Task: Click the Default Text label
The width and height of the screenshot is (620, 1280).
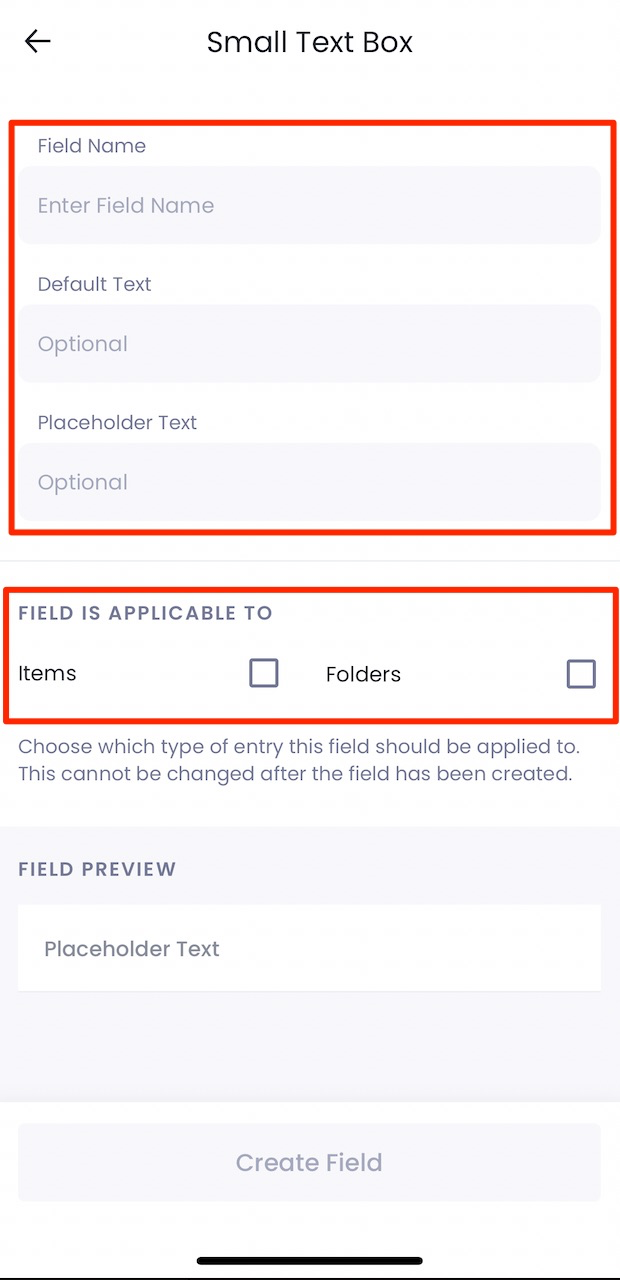Action: tap(95, 284)
